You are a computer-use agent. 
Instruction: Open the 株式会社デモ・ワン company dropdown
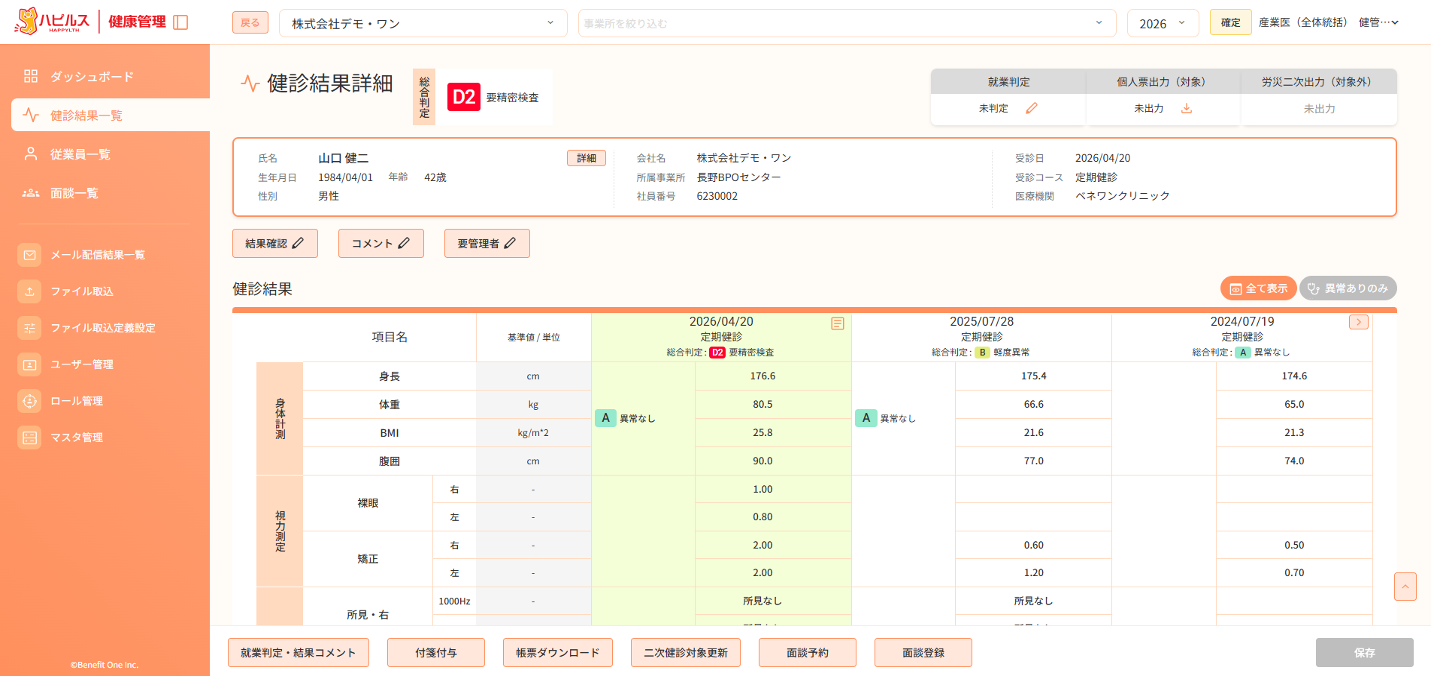(423, 23)
